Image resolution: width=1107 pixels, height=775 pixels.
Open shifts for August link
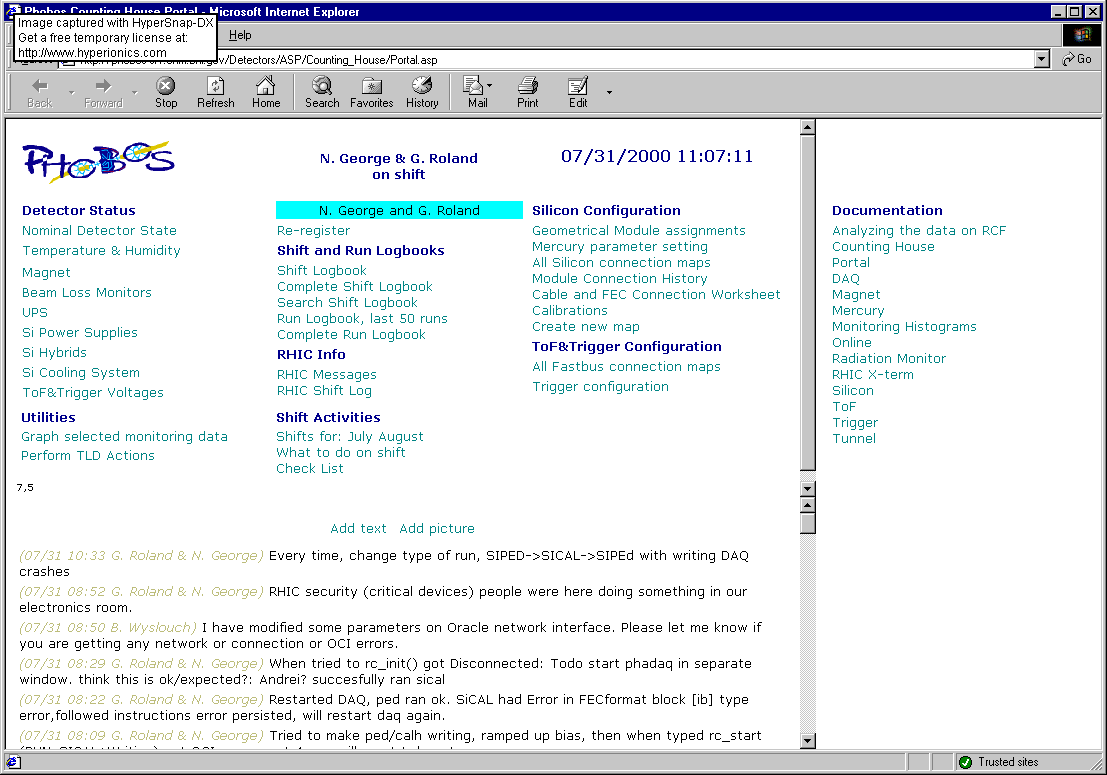(401, 437)
